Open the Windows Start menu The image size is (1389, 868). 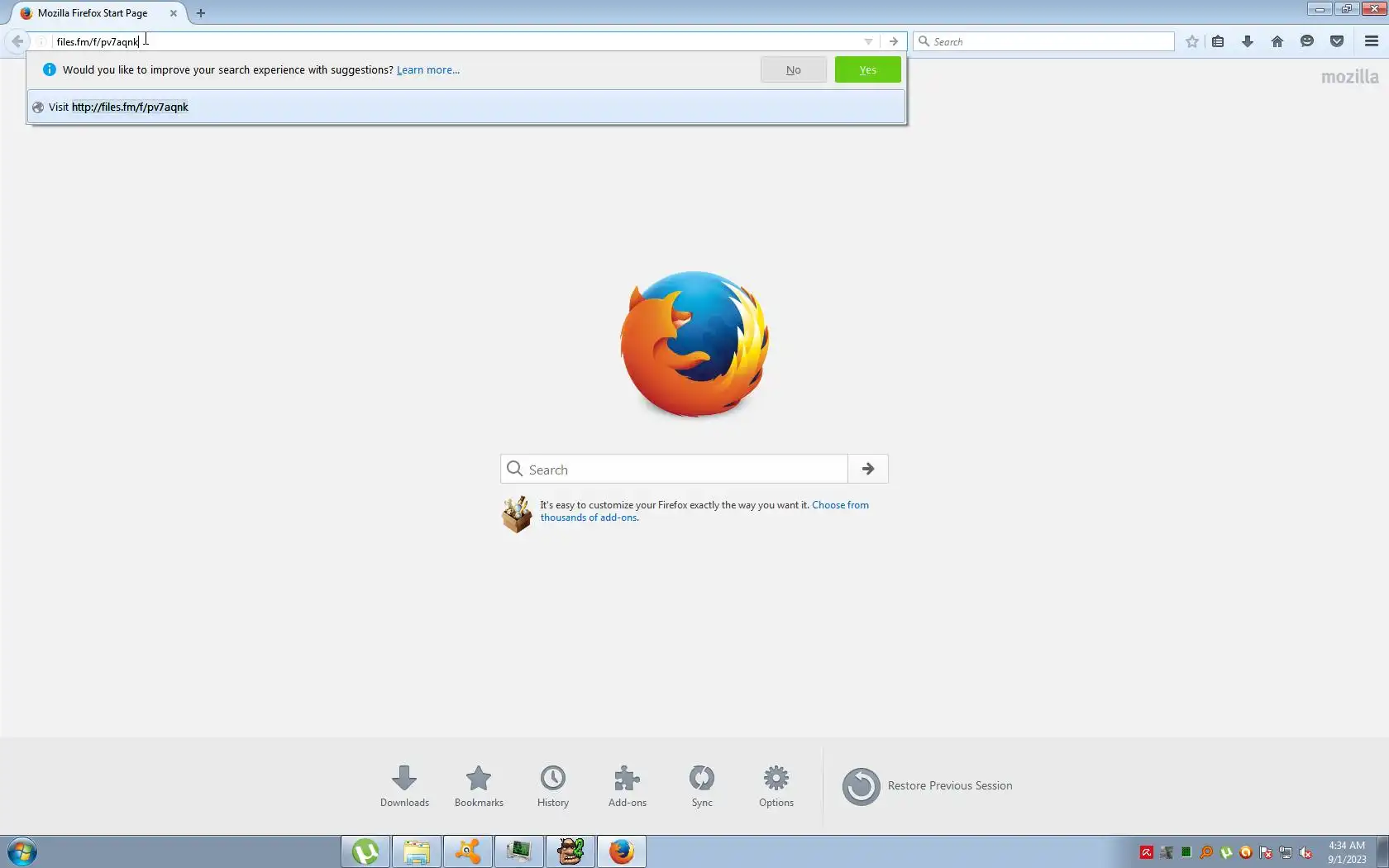pyautogui.click(x=21, y=851)
